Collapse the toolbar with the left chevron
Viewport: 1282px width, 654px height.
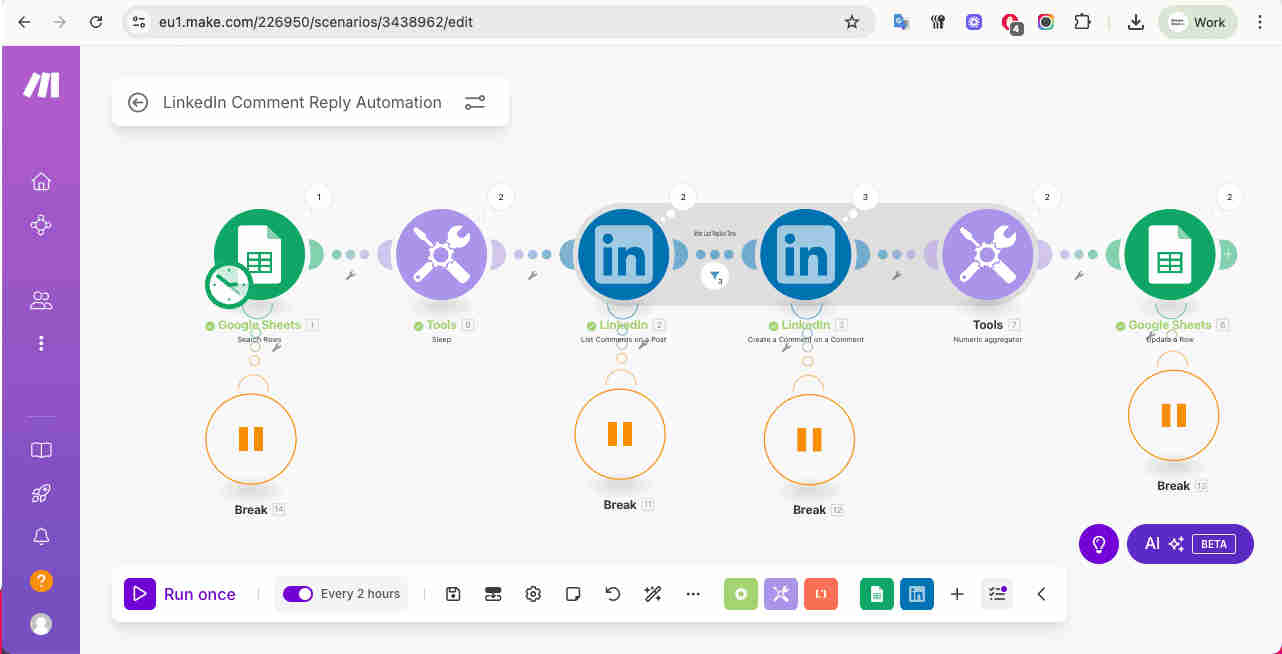point(1041,594)
